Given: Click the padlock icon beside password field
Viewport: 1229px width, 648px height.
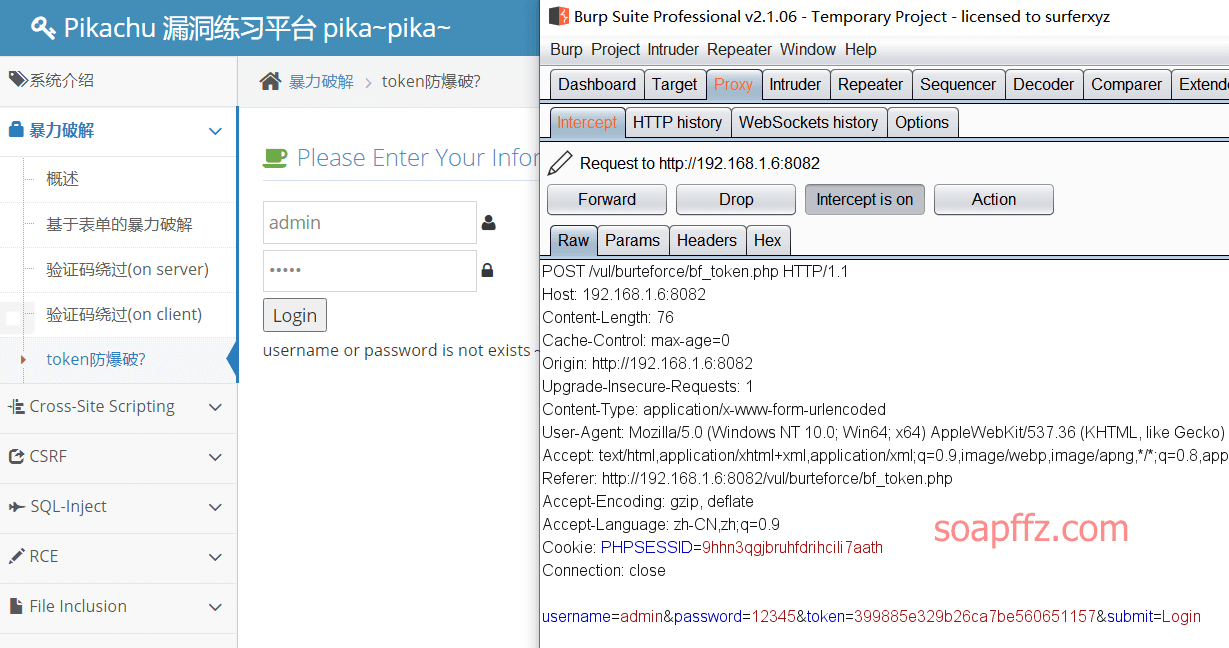Looking at the screenshot, I should point(487,270).
